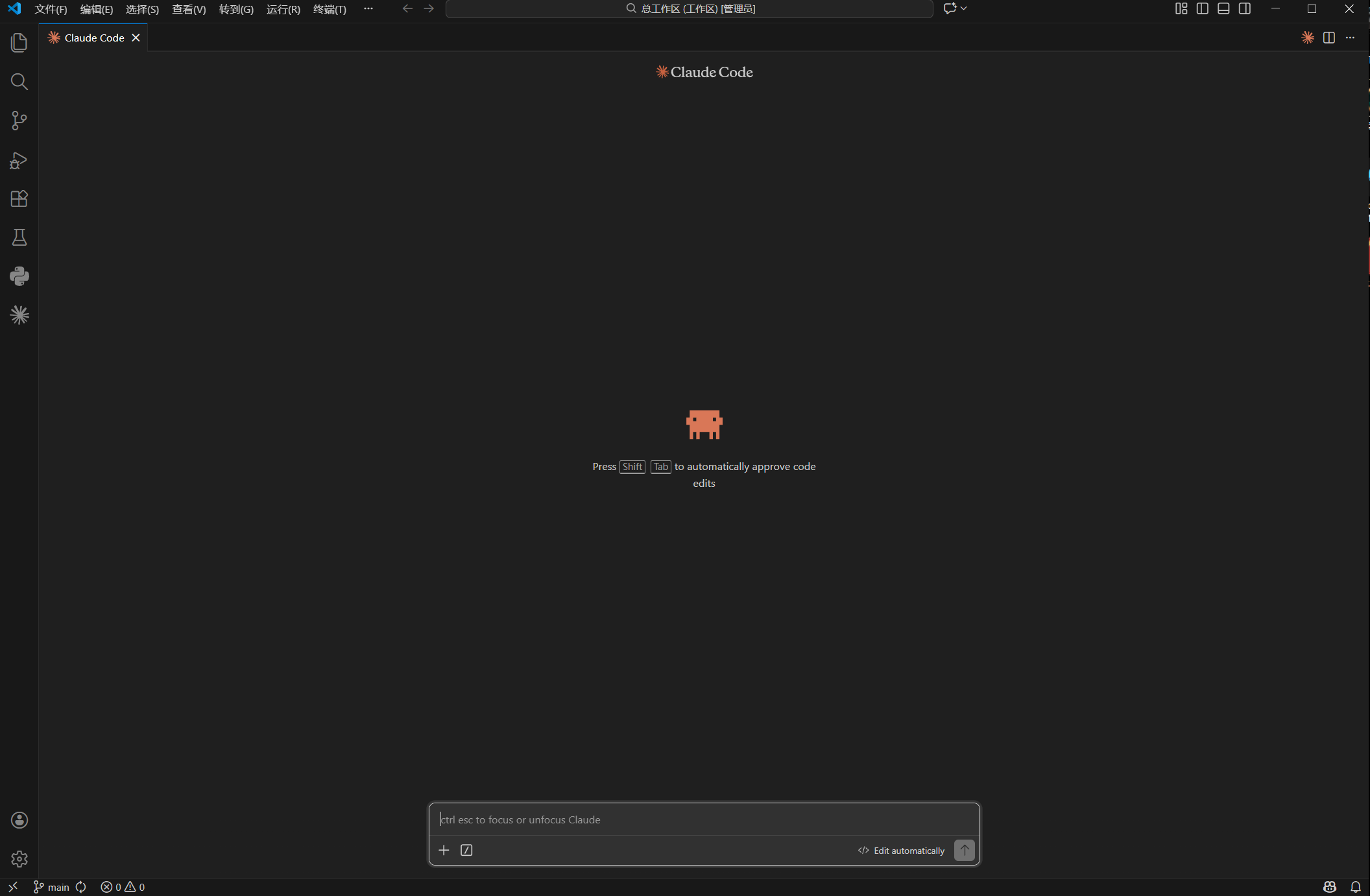Screen dimensions: 1370x896
Task: Navigate forward with the right arrow
Action: 429,8
